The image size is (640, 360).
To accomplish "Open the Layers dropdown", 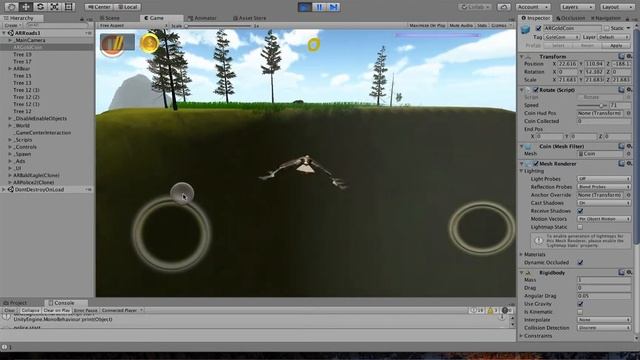I will click(x=577, y=7).
